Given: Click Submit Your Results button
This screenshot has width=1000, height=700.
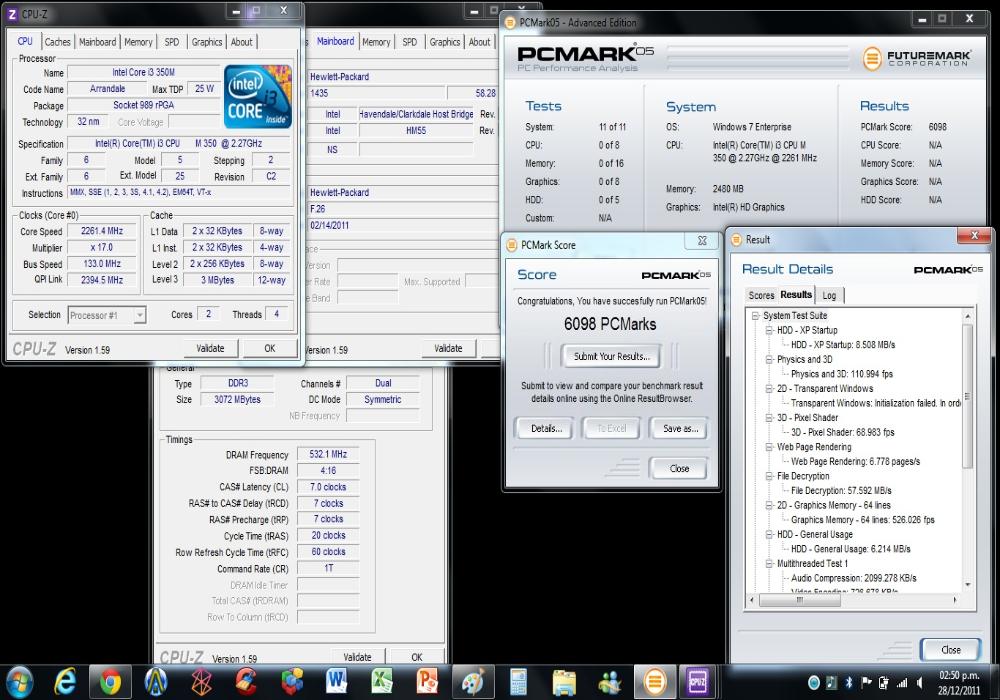Looking at the screenshot, I should coord(612,356).
